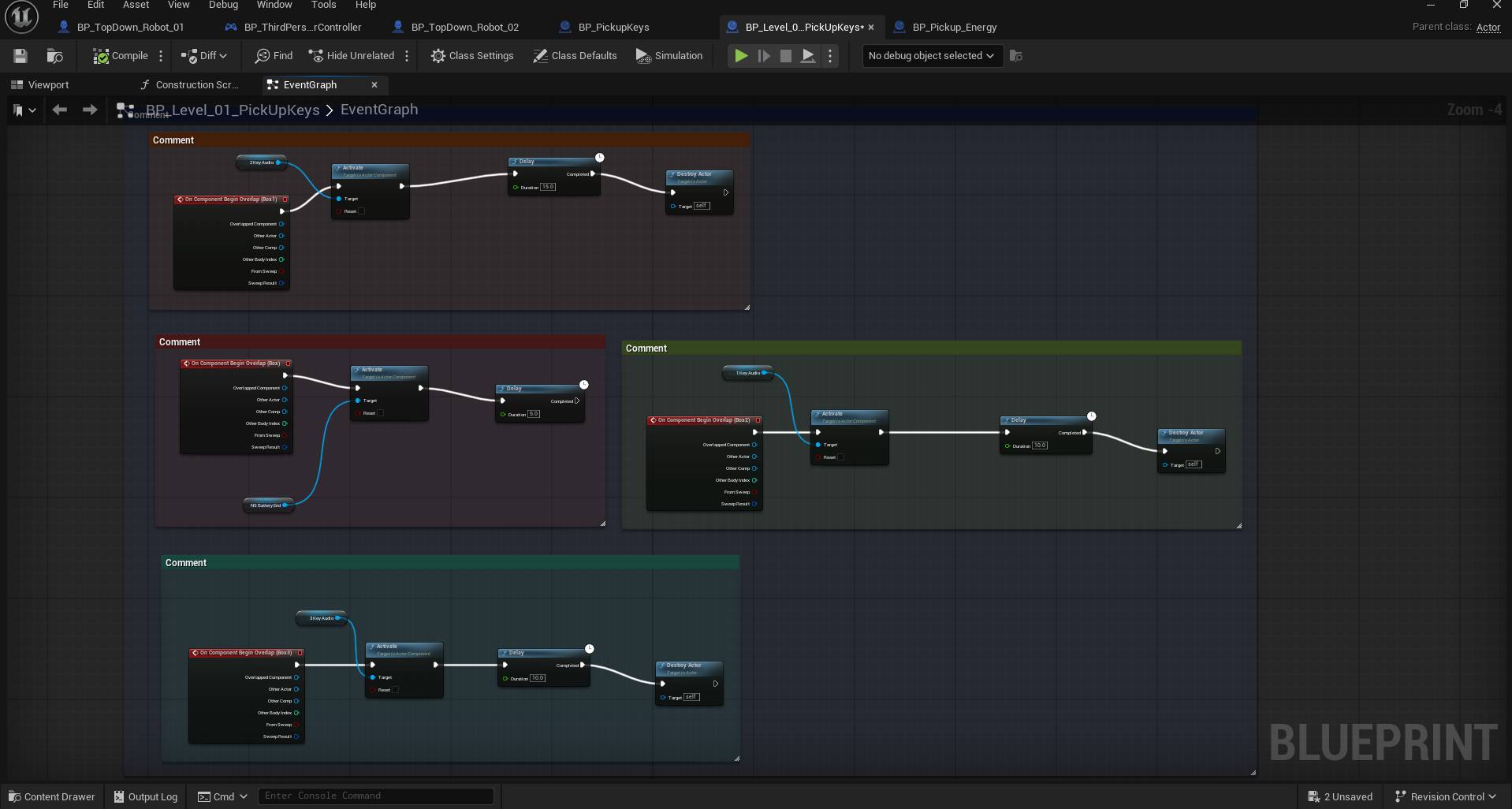Open the Find search tool

click(274, 56)
